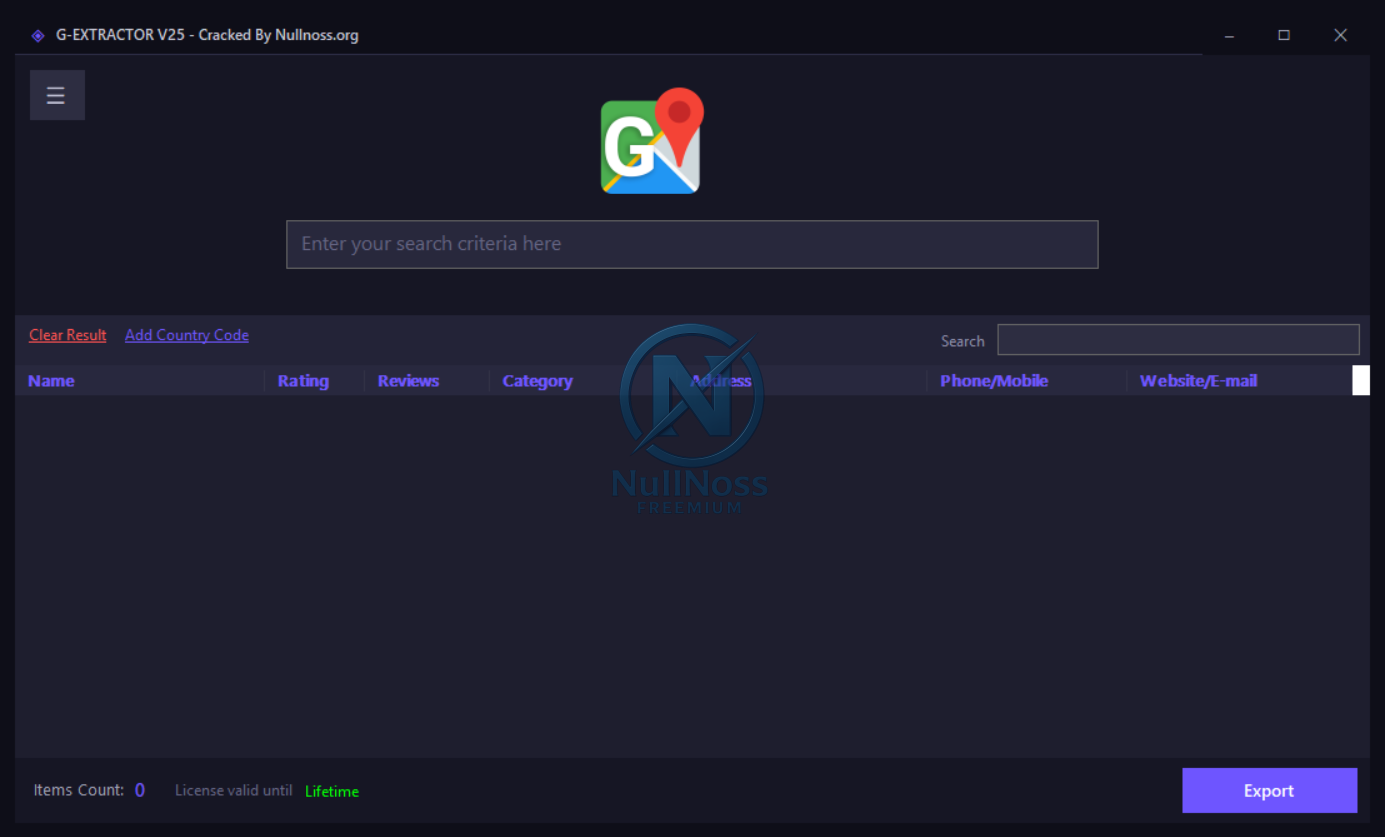The width and height of the screenshot is (1385, 837).
Task: Click the Google Maps logo
Action: [x=651, y=142]
